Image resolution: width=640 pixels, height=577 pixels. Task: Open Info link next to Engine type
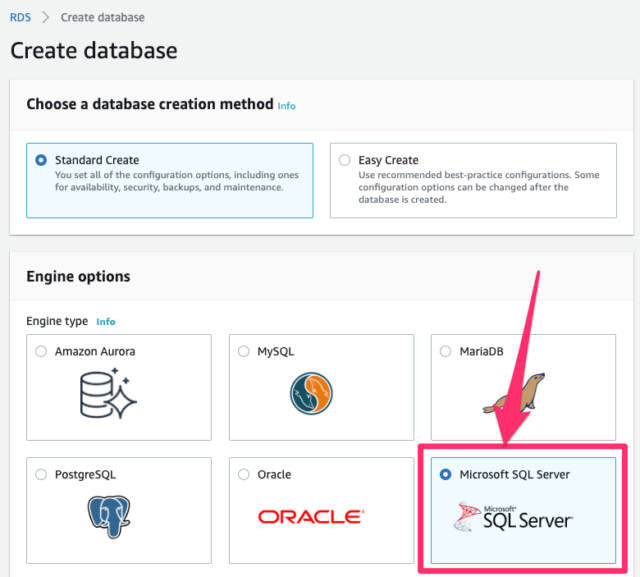106,322
